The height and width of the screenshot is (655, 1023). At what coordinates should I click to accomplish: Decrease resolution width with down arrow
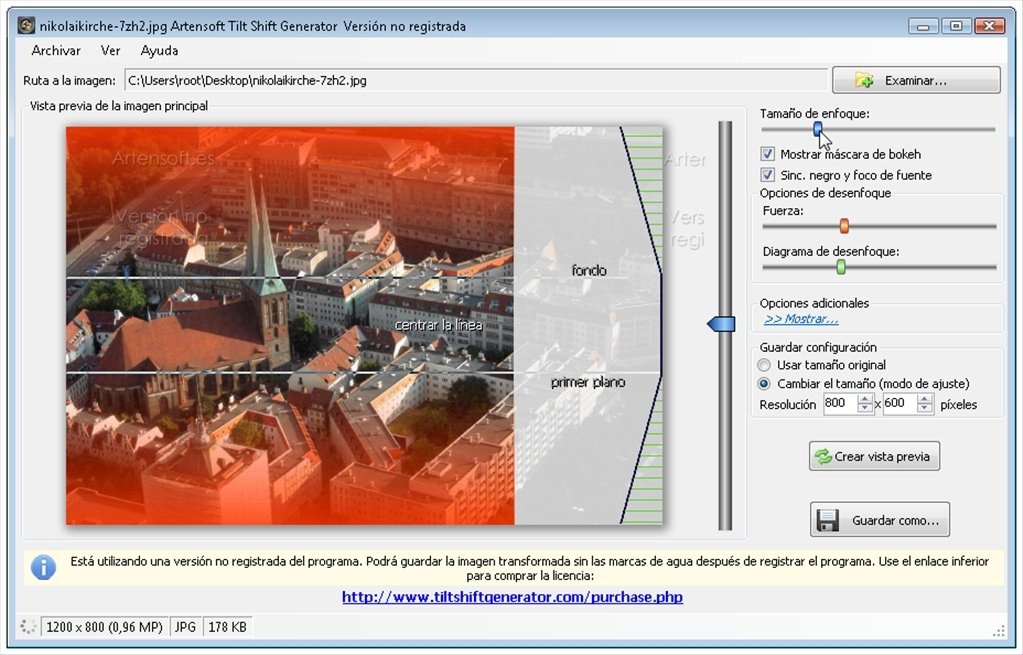(865, 408)
